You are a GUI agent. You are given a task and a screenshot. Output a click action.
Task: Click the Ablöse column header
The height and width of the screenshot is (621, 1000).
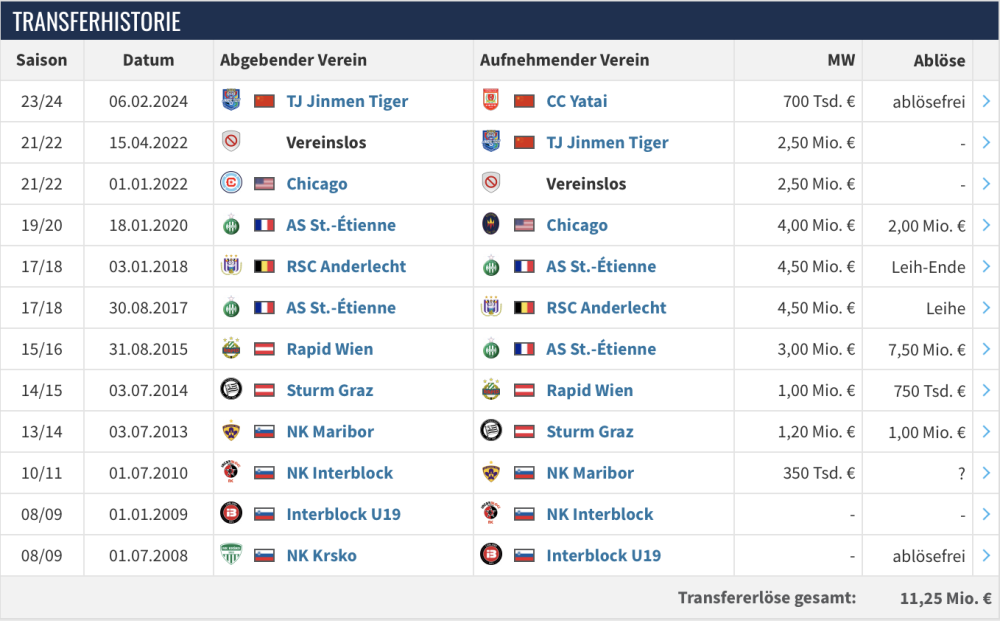point(939,60)
